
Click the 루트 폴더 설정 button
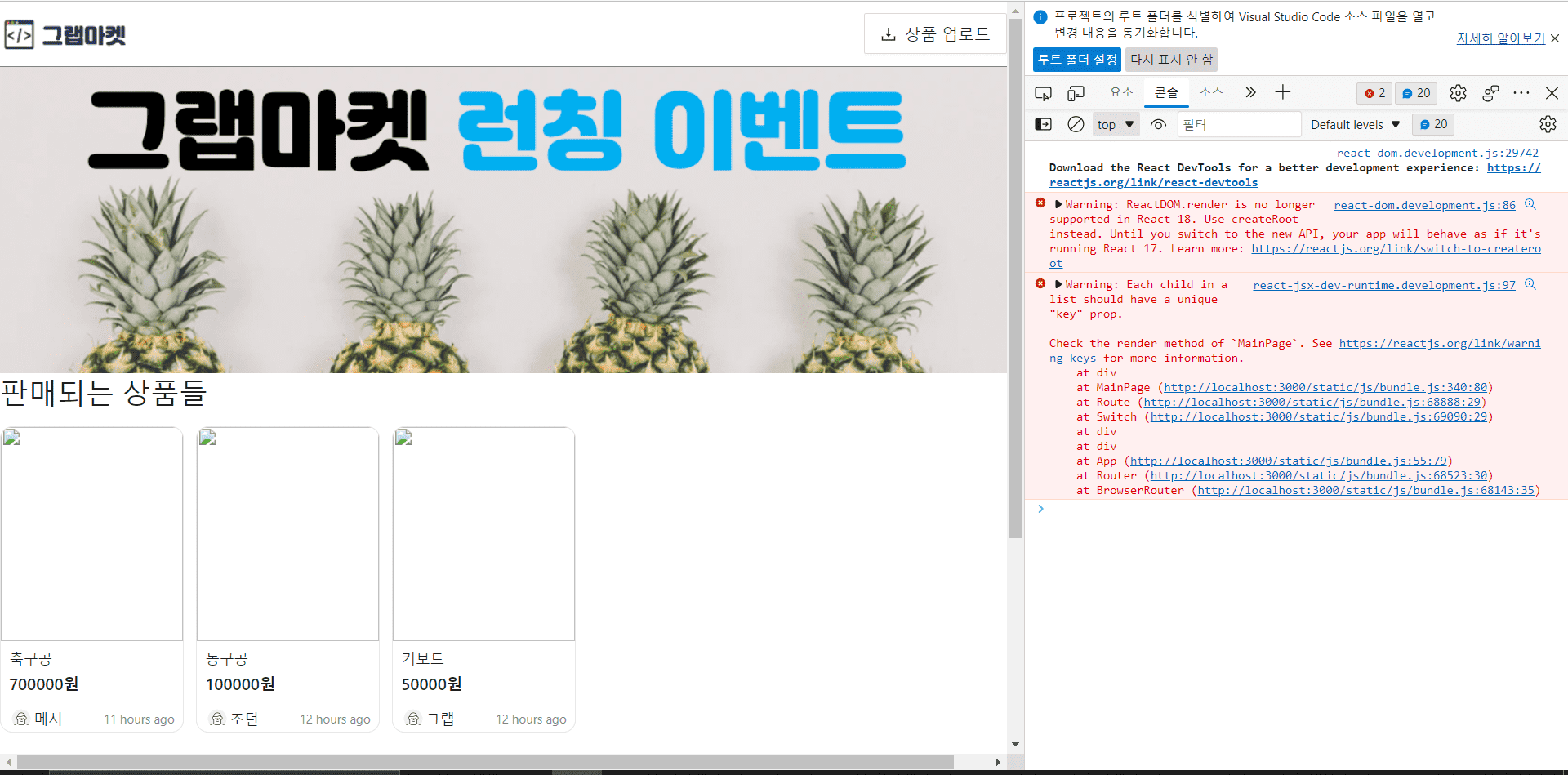1077,60
